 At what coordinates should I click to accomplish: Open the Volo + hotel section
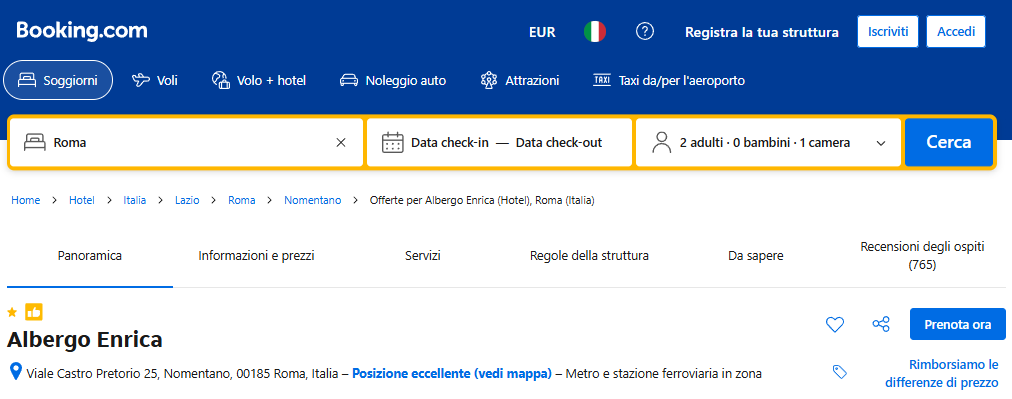(259, 81)
